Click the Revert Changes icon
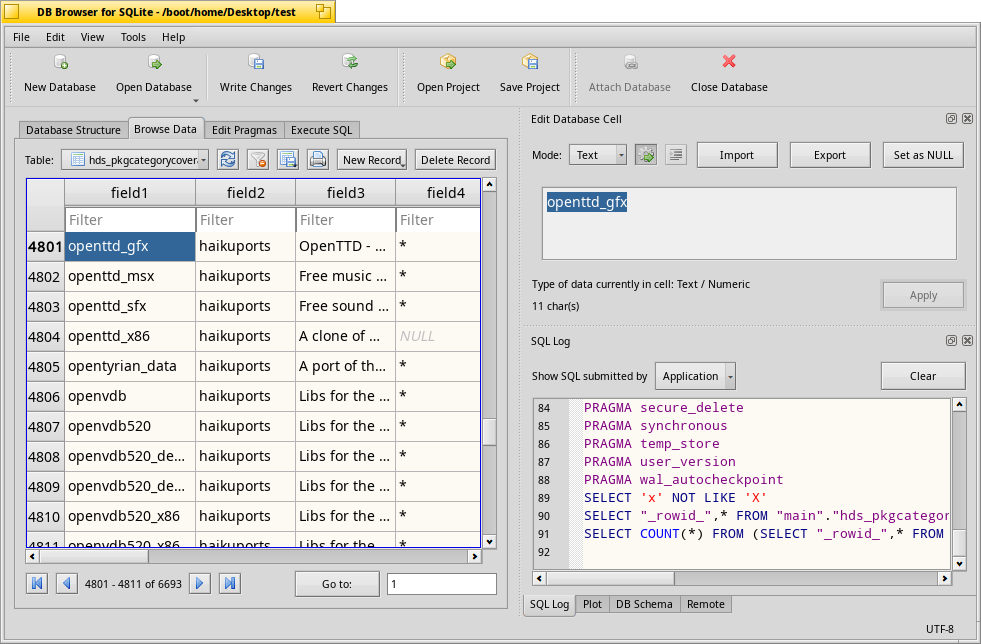 pos(350,62)
